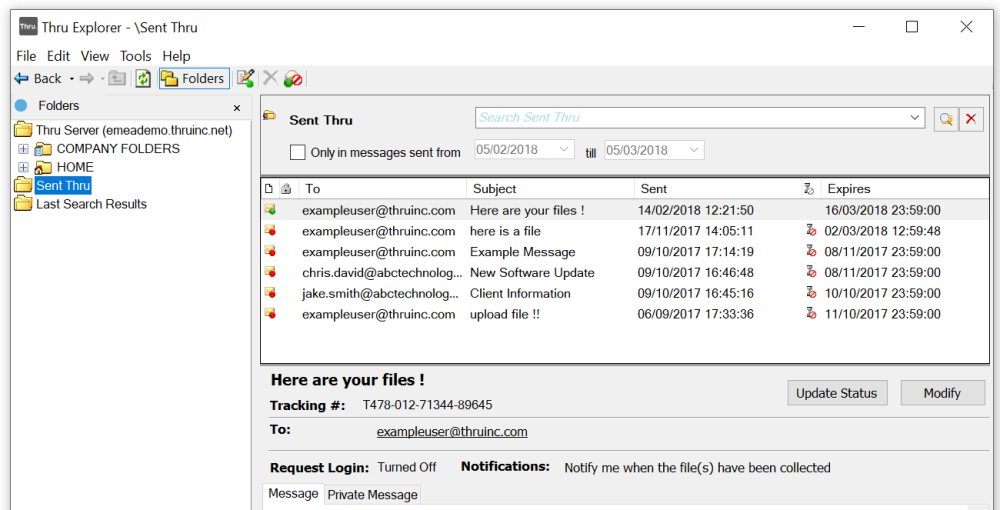1000x510 pixels.
Task: Select HOME folder in tree
Action: (75, 167)
